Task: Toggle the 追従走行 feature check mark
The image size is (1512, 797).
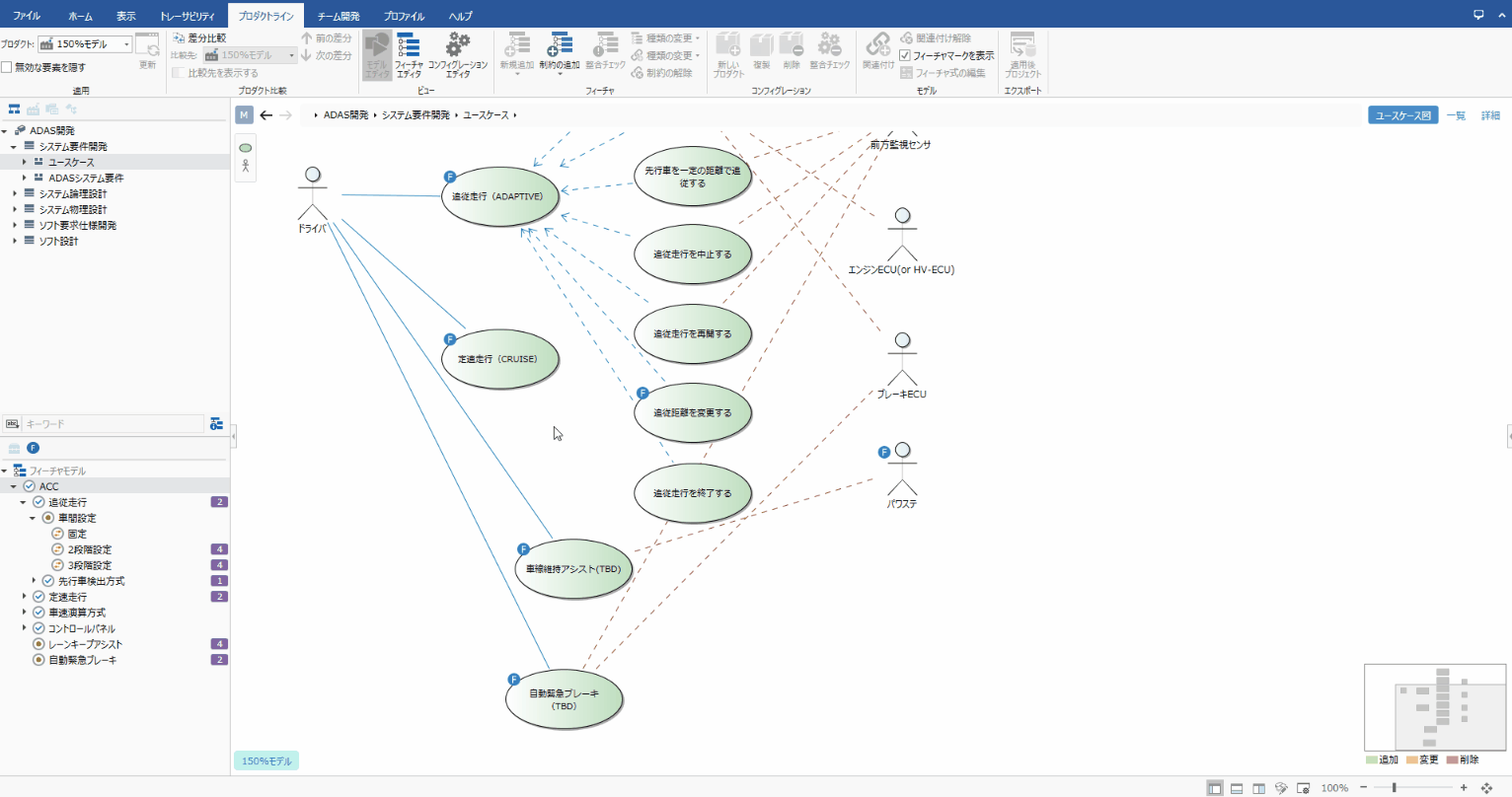Action: pyautogui.click(x=38, y=502)
